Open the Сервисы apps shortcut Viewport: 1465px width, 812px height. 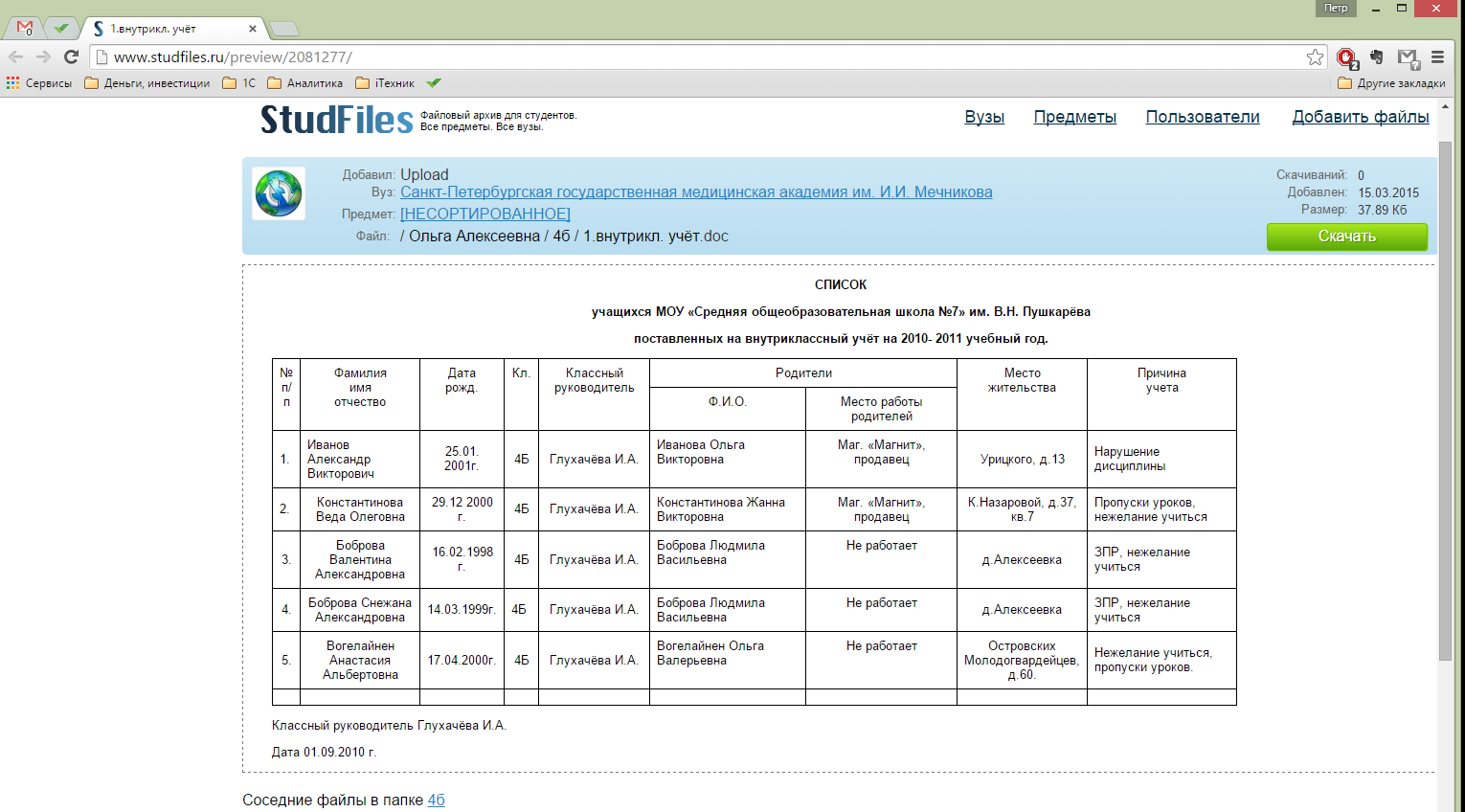pos(39,83)
